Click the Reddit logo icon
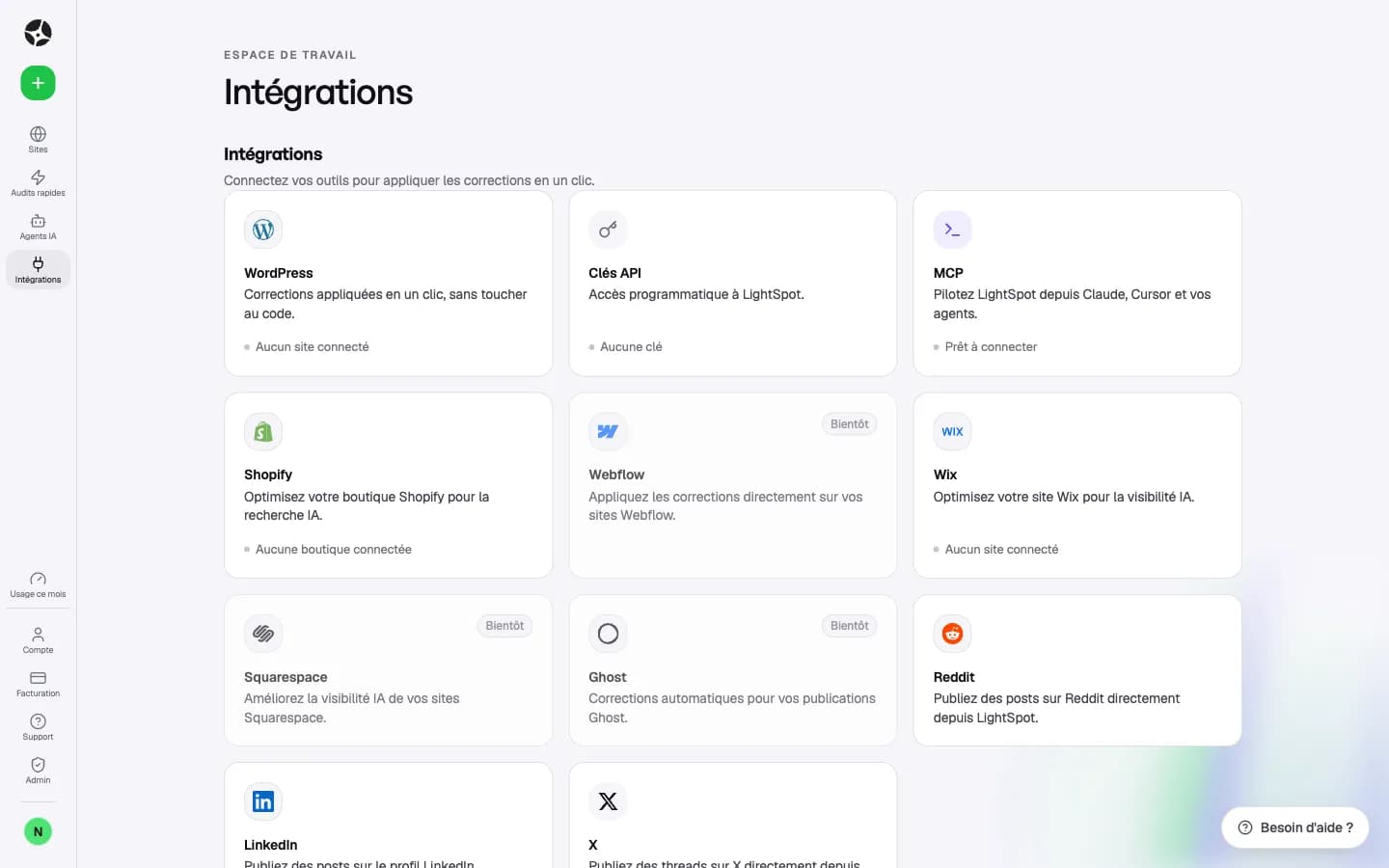The image size is (1389, 868). [x=952, y=634]
